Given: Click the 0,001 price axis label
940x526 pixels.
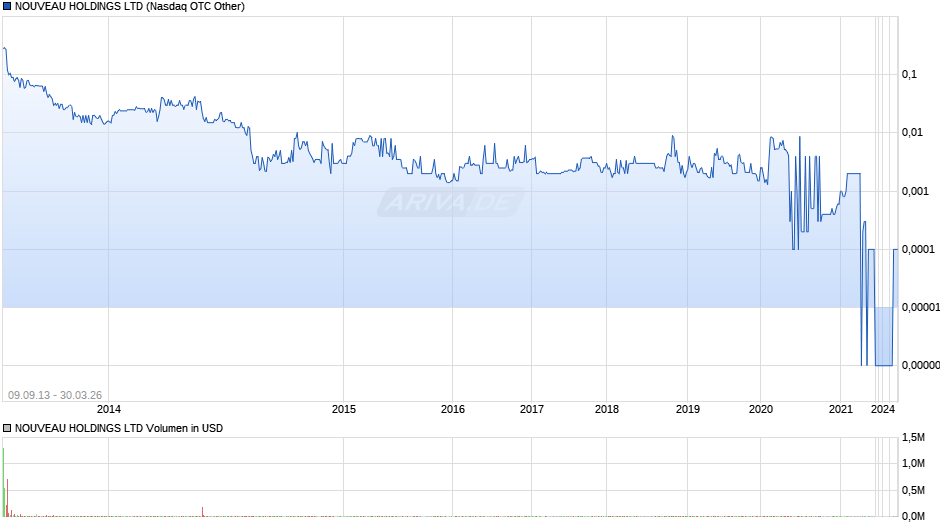Looking at the screenshot, I should click(x=915, y=191).
